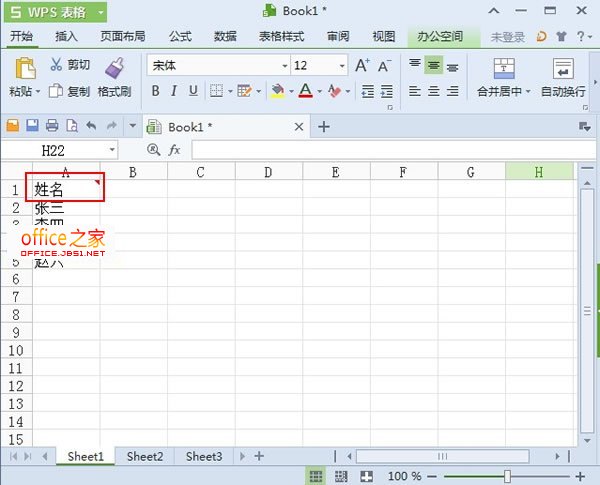
Task: Close the Book1 document tab
Action: click(x=299, y=126)
